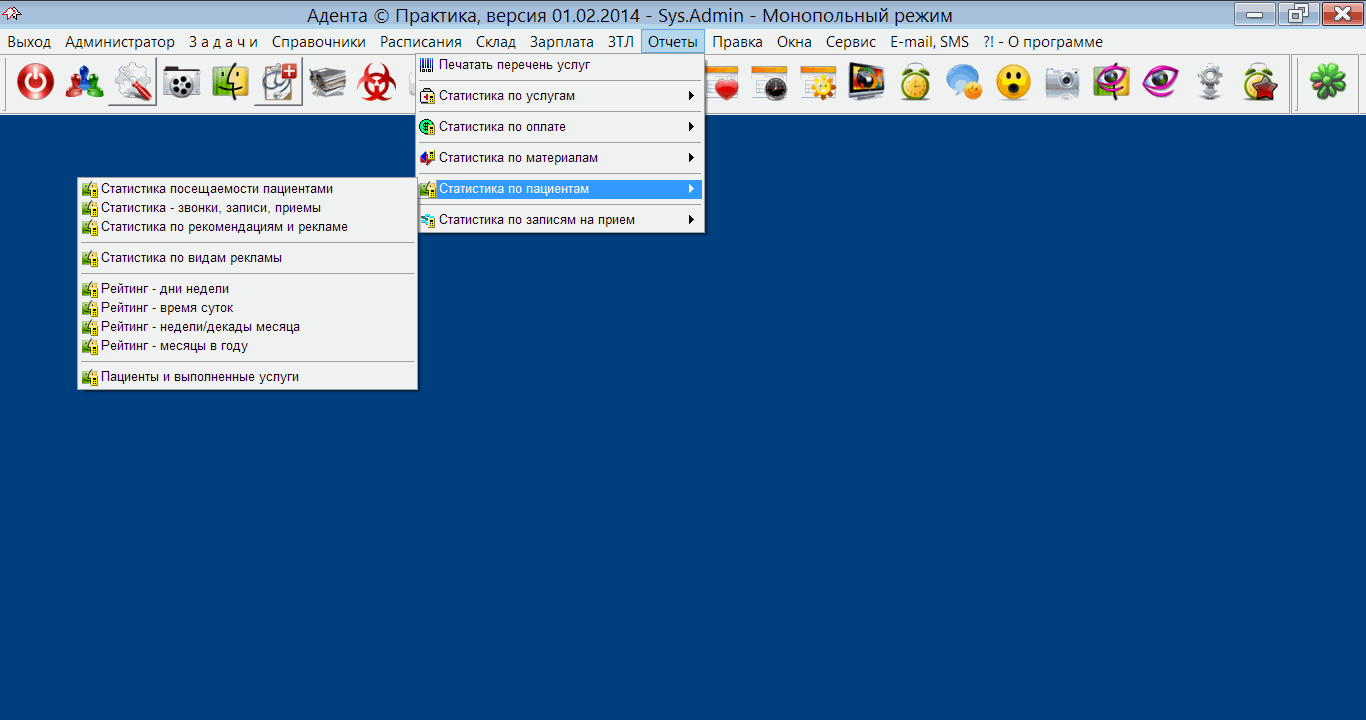This screenshot has width=1366, height=720.
Task: Choose Статистика посещаемости пациентами
Action: (x=216, y=189)
